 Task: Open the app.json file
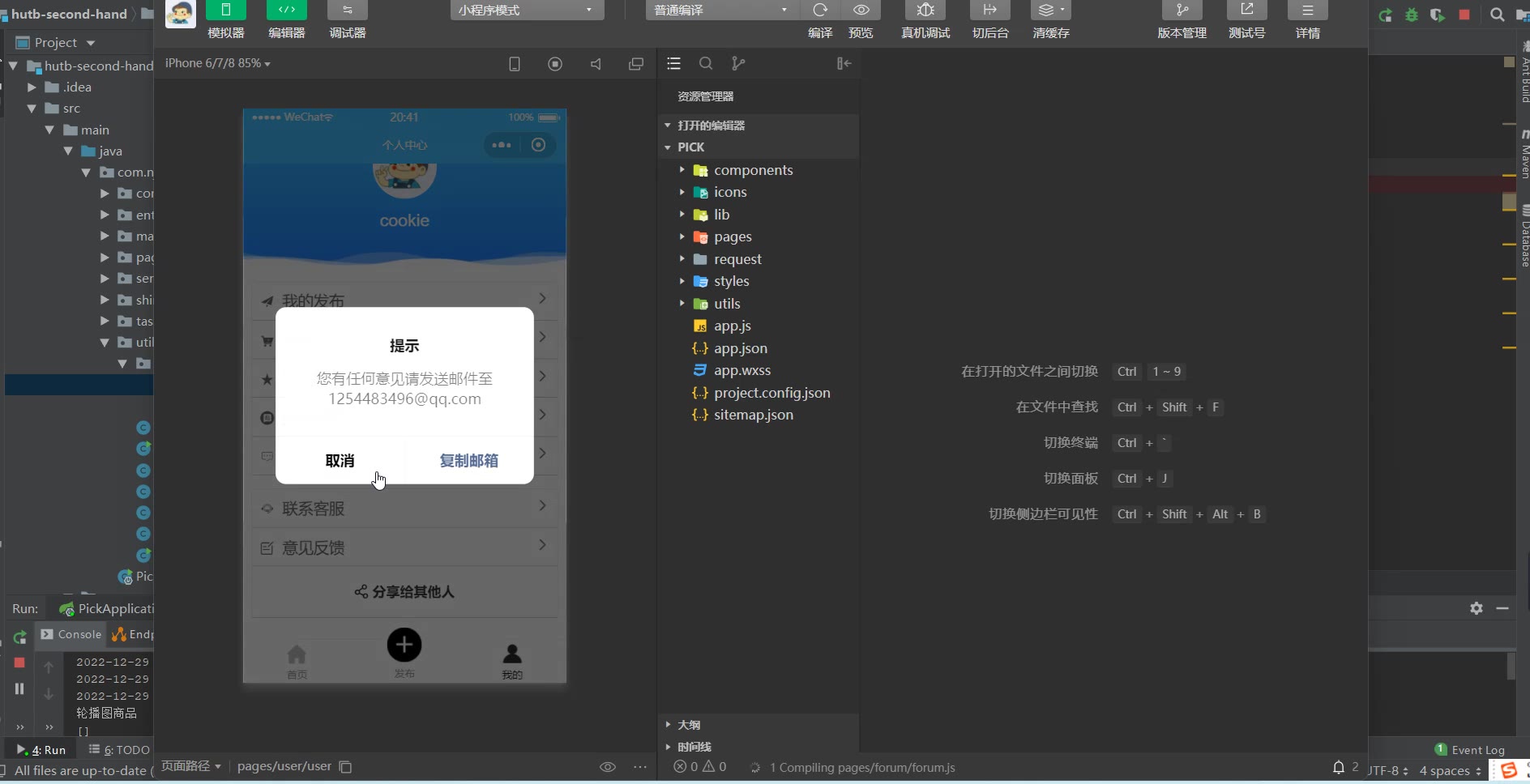click(x=759, y=348)
